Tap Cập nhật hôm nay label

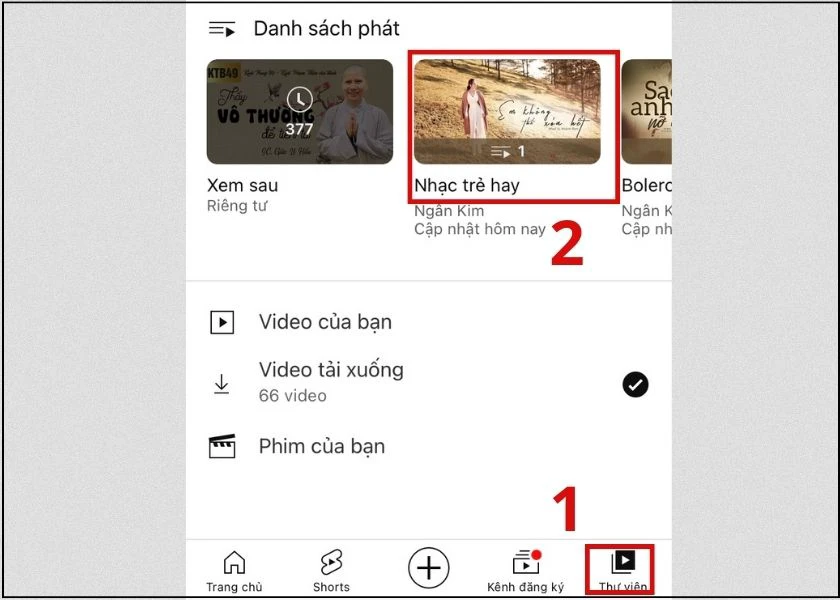point(481,229)
